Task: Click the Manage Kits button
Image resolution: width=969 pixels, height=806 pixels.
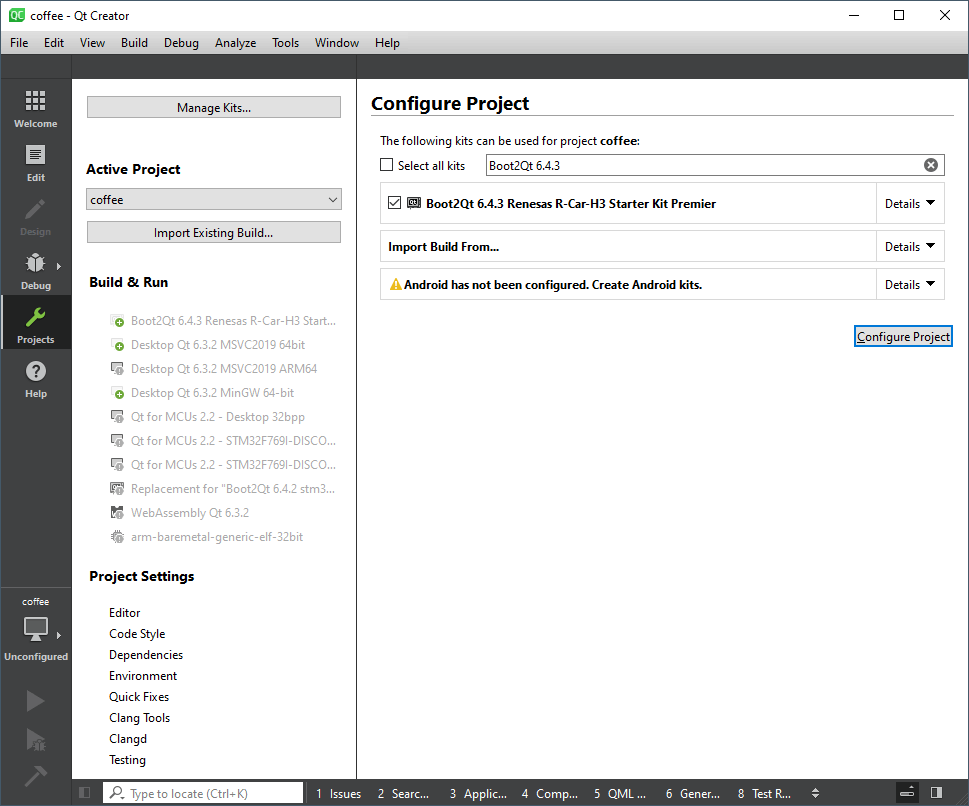Action: tap(213, 108)
